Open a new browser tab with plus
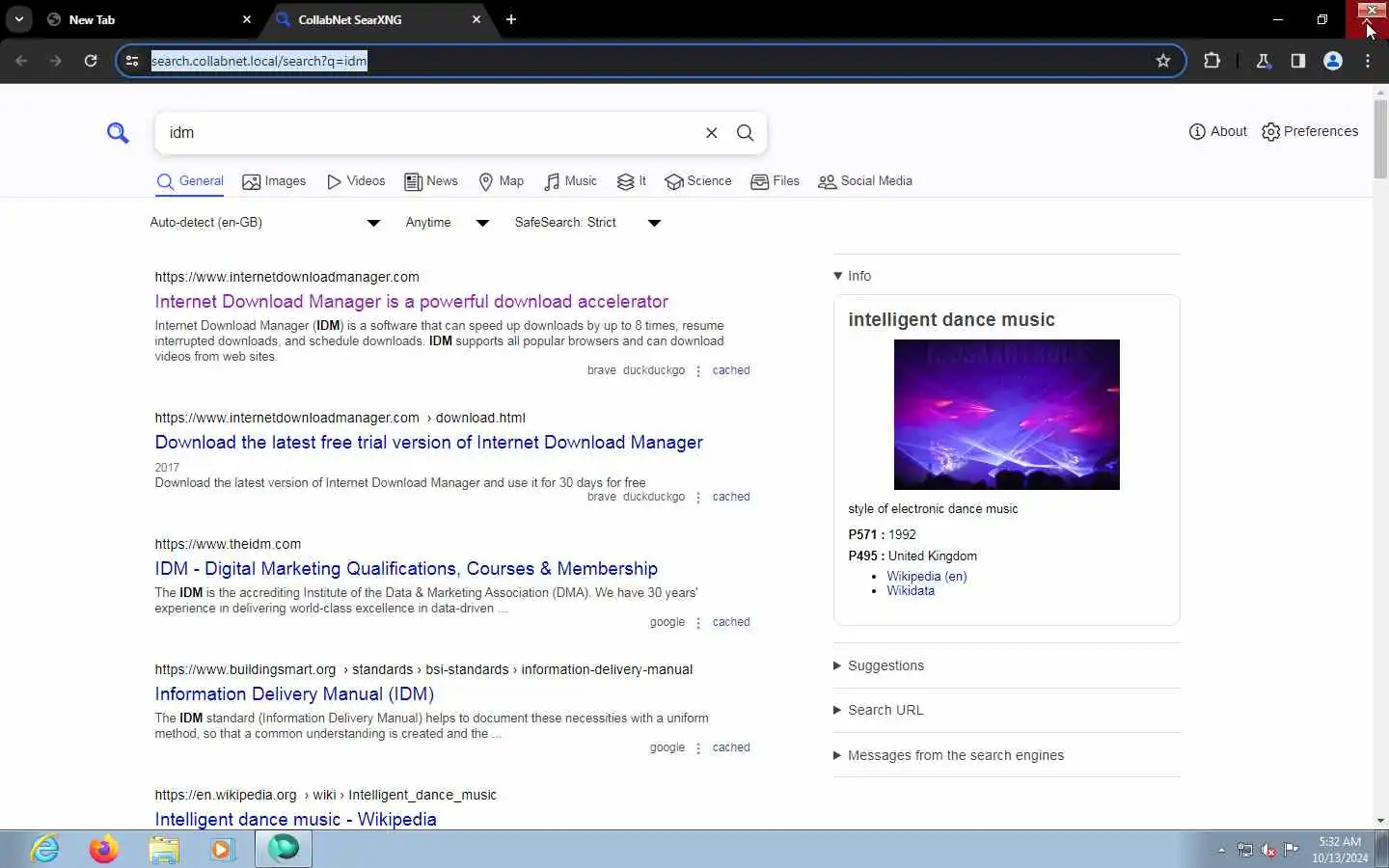This screenshot has width=1389, height=868. click(511, 19)
